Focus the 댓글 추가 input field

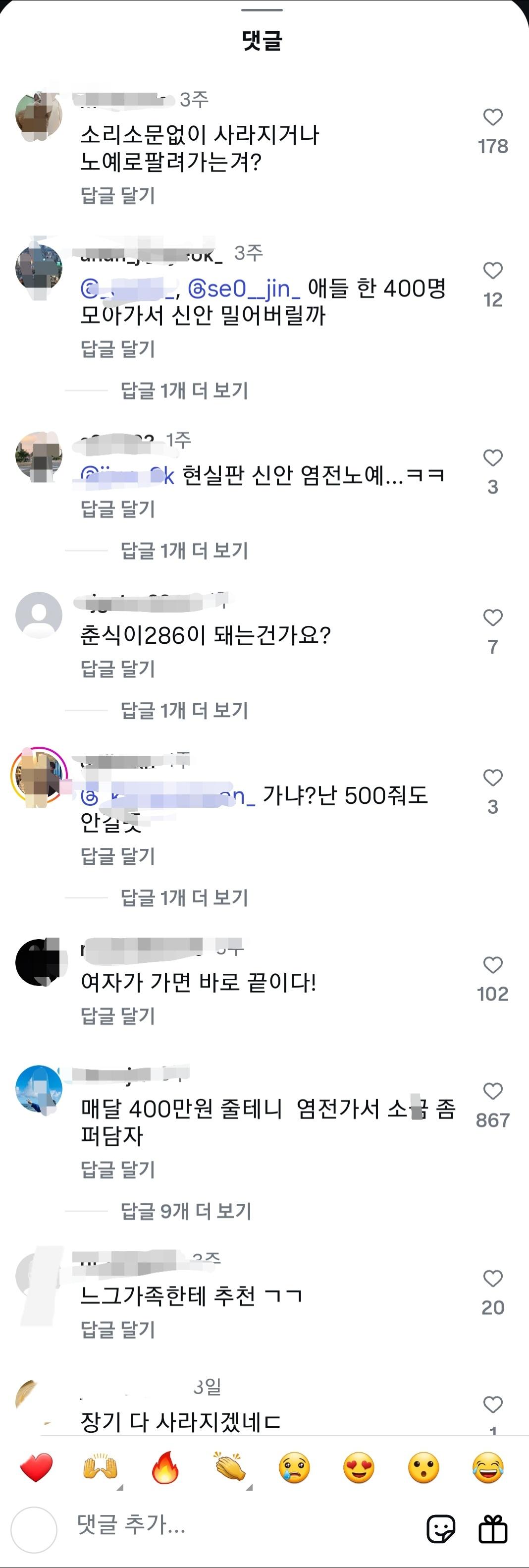(243, 1525)
